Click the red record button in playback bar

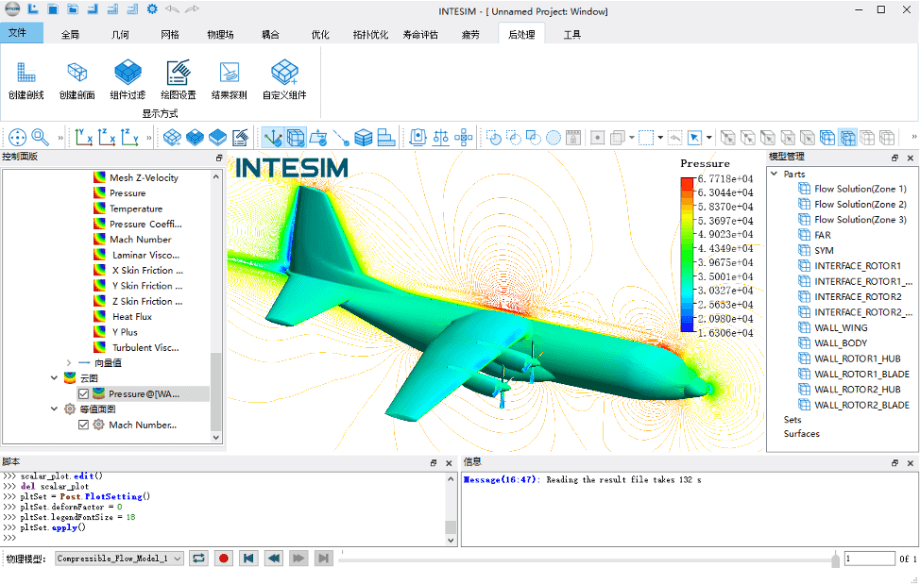(223, 558)
